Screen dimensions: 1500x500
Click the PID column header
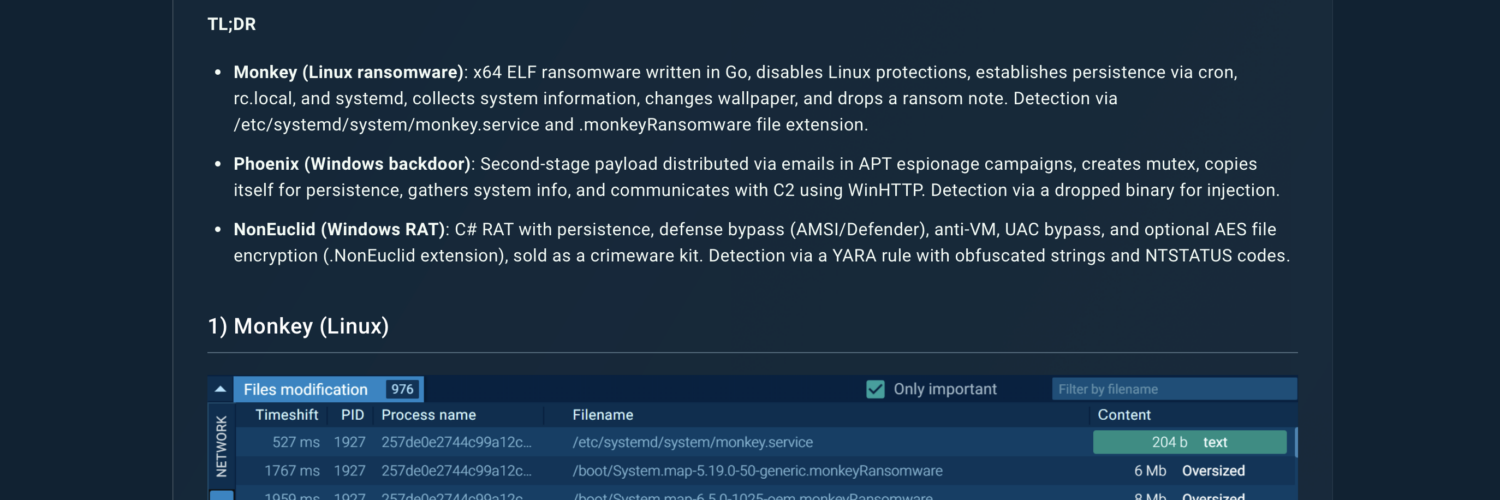(352, 415)
